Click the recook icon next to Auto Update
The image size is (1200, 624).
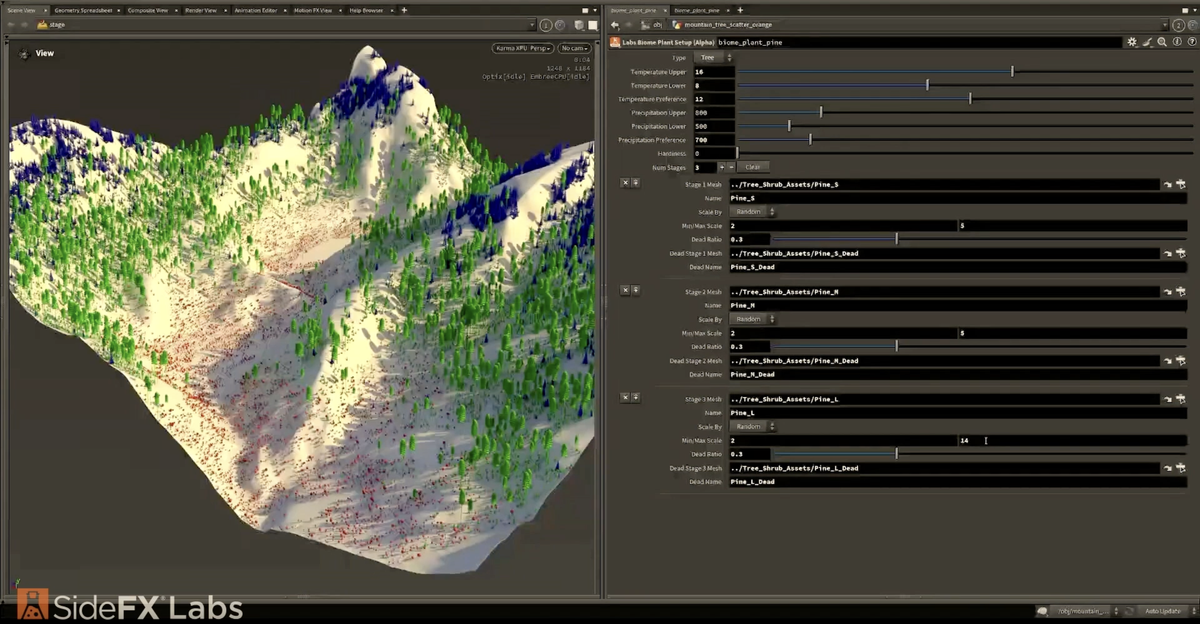1131,610
